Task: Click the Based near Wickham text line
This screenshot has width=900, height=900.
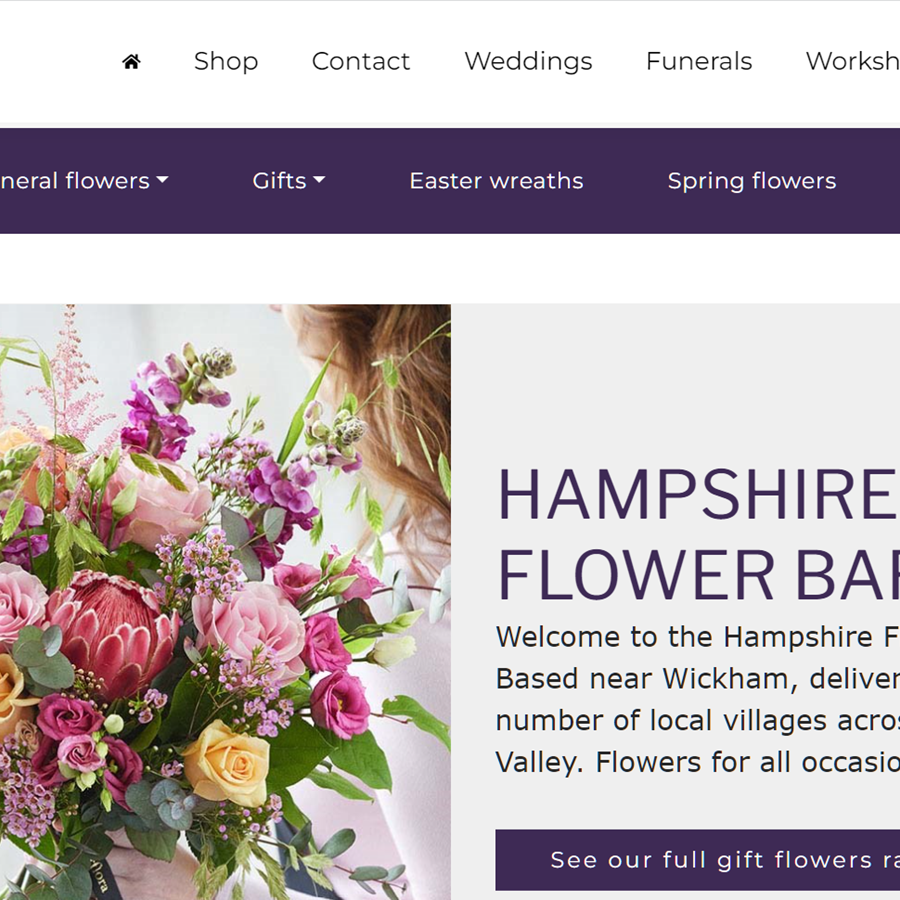Action: (697, 679)
